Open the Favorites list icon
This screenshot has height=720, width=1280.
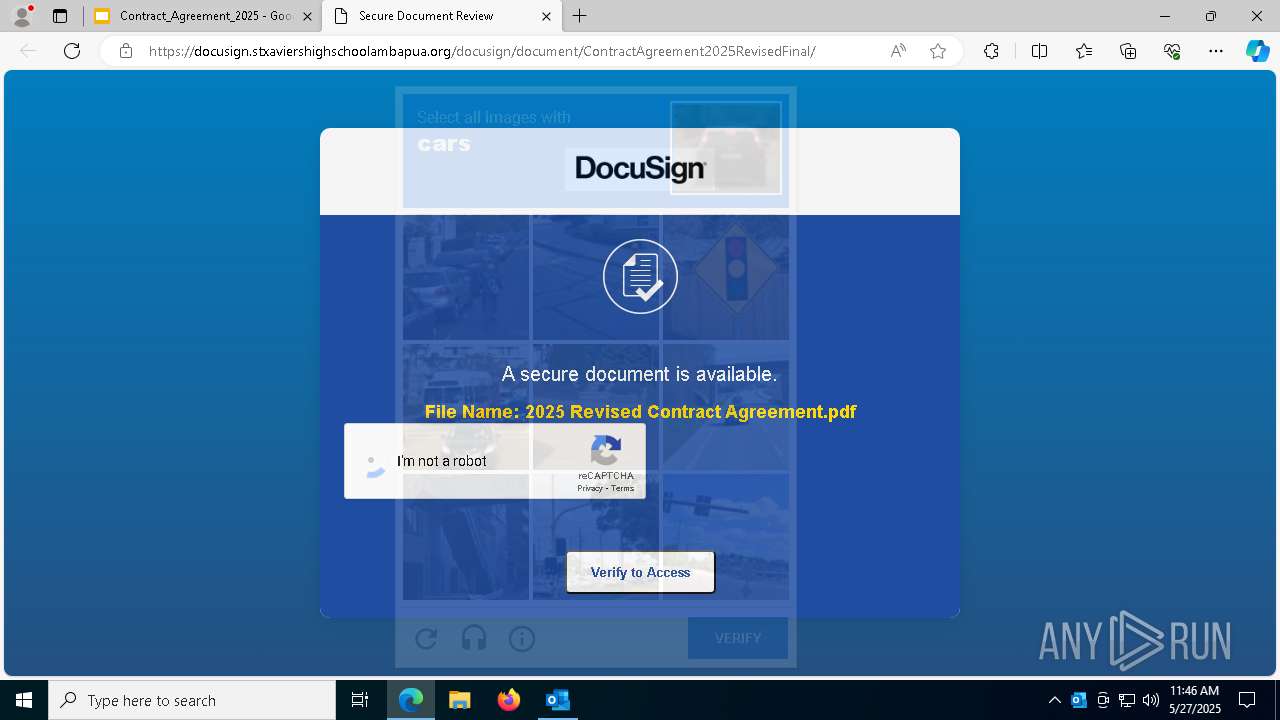pyautogui.click(x=1084, y=51)
